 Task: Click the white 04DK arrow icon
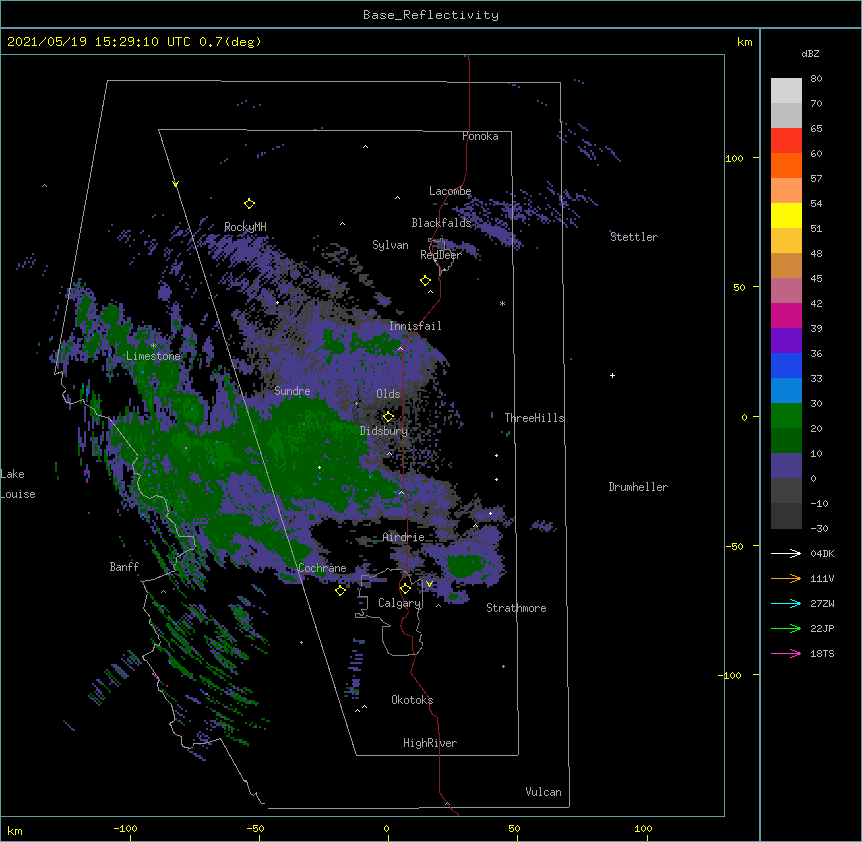[x=786, y=553]
